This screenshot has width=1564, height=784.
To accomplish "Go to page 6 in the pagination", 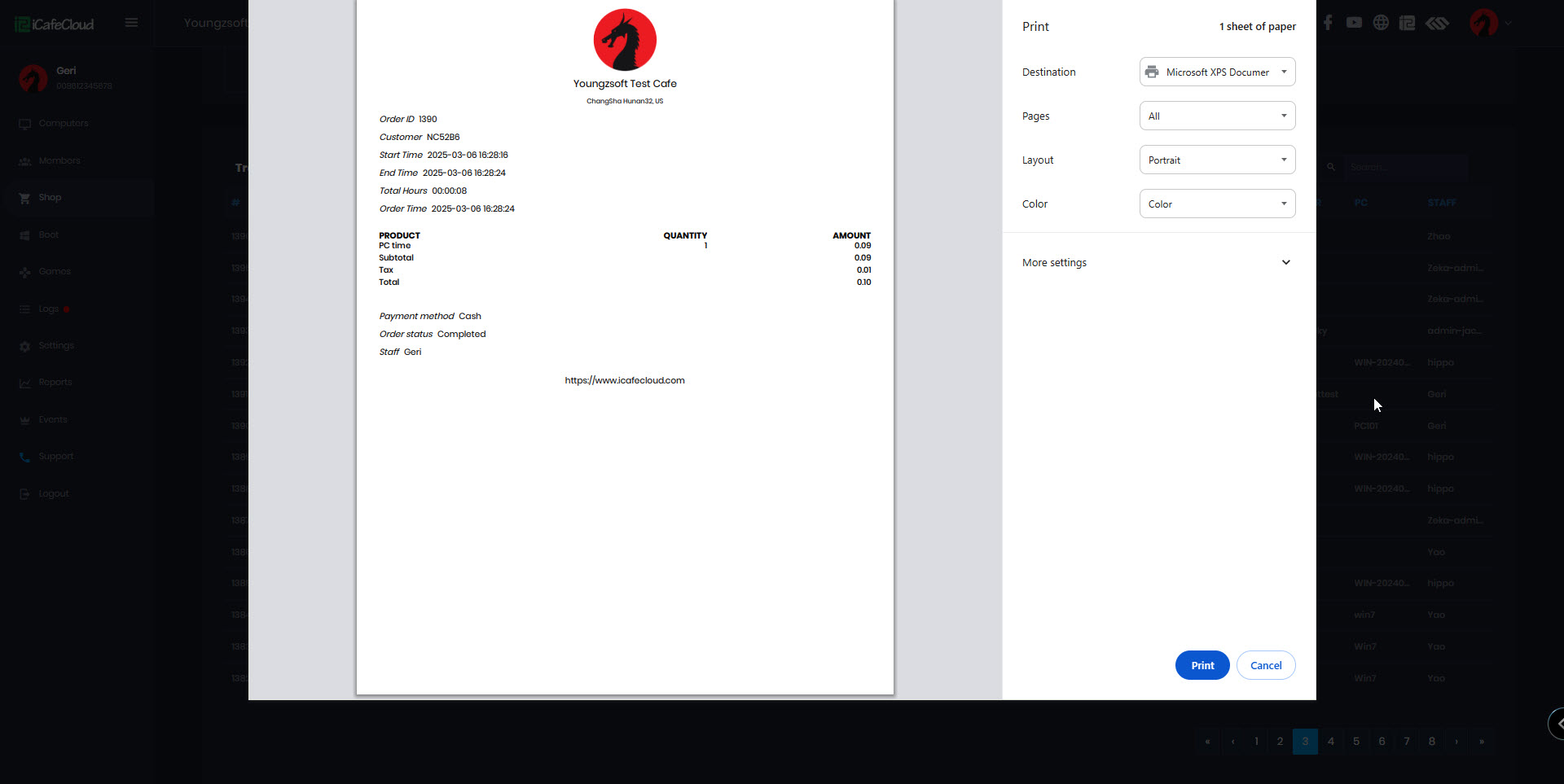I will (1382, 742).
